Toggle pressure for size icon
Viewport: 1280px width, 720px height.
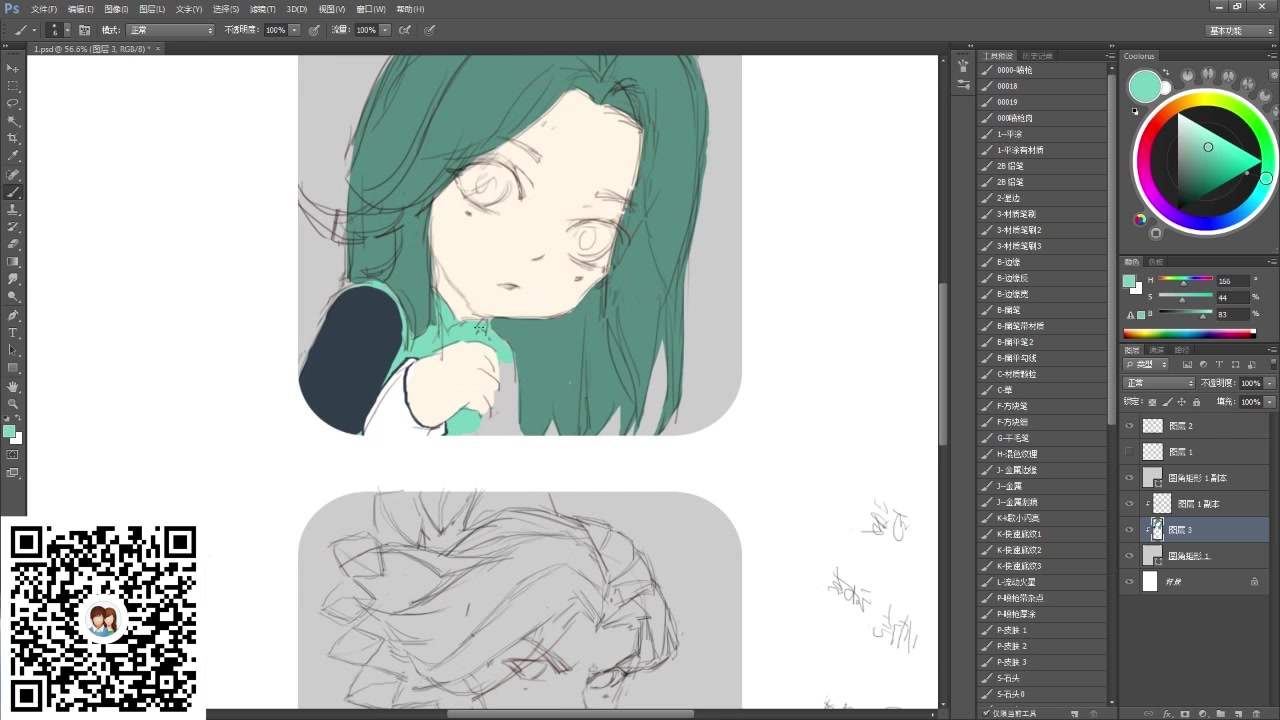[429, 30]
